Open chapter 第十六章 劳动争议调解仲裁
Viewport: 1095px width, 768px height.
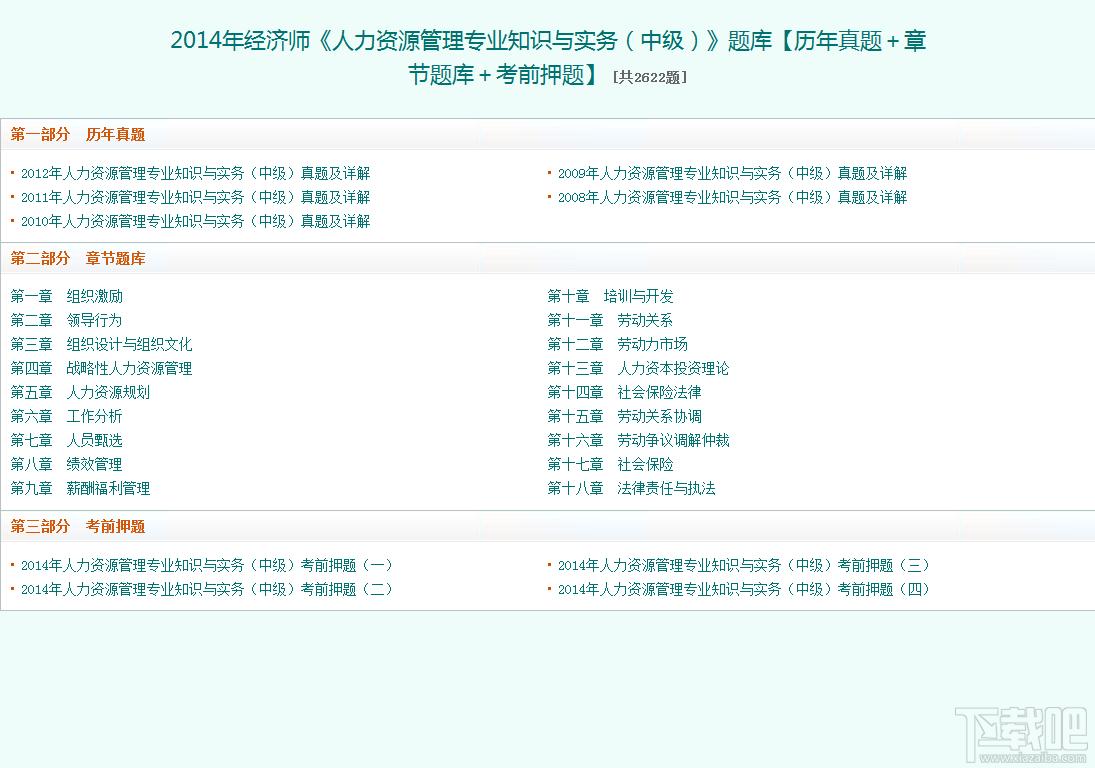coord(639,441)
